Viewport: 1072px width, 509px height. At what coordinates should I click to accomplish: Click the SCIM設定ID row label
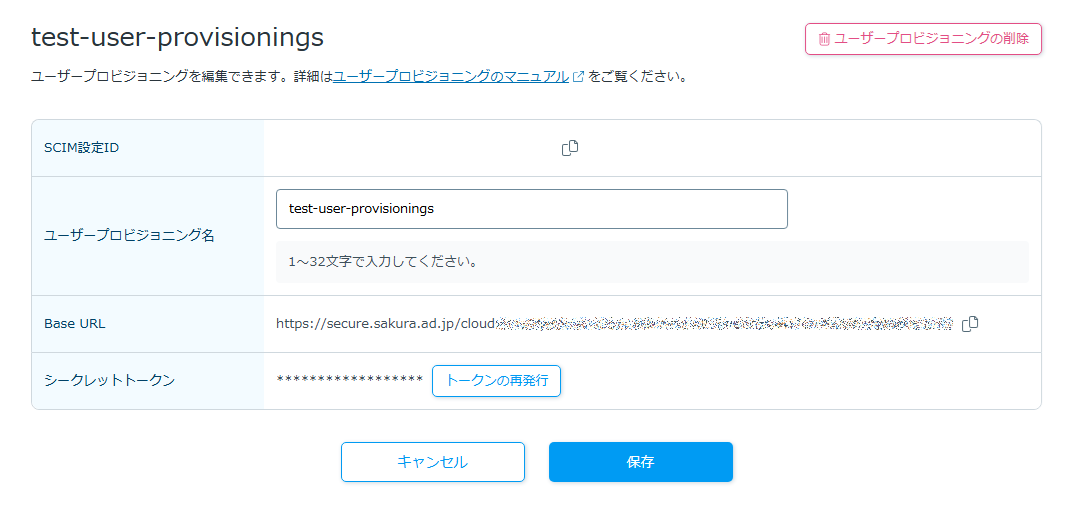(82, 148)
